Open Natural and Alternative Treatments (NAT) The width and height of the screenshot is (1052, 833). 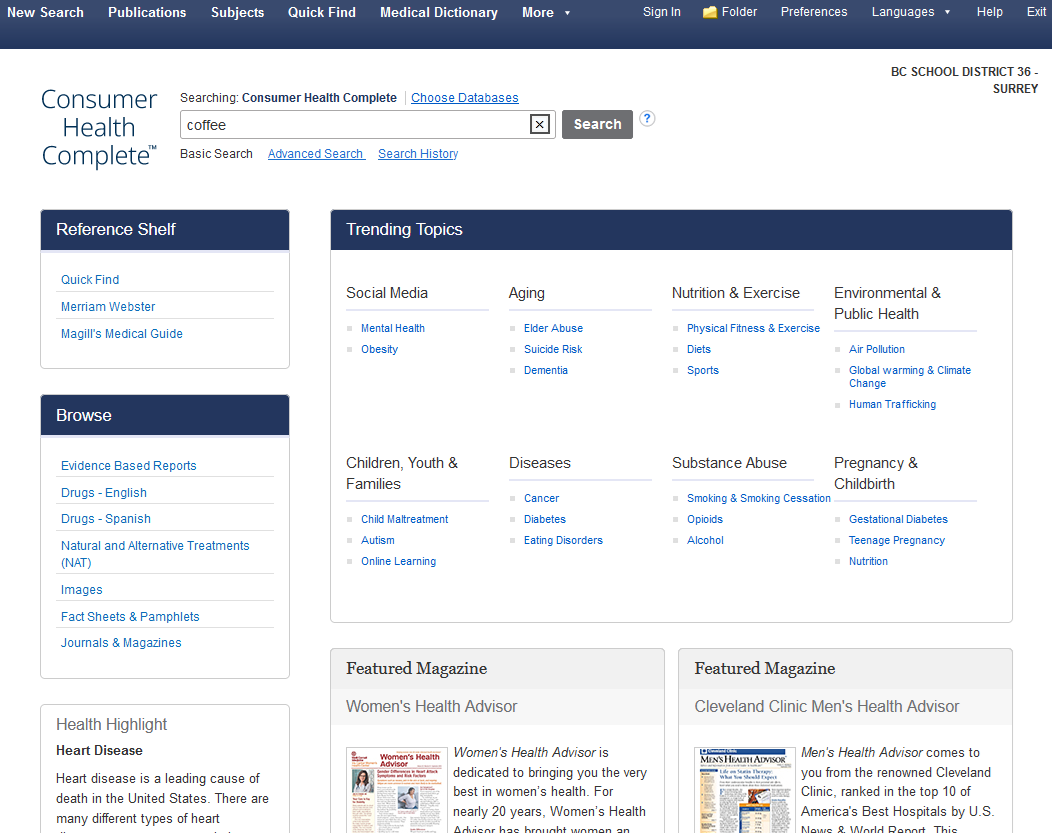[155, 554]
